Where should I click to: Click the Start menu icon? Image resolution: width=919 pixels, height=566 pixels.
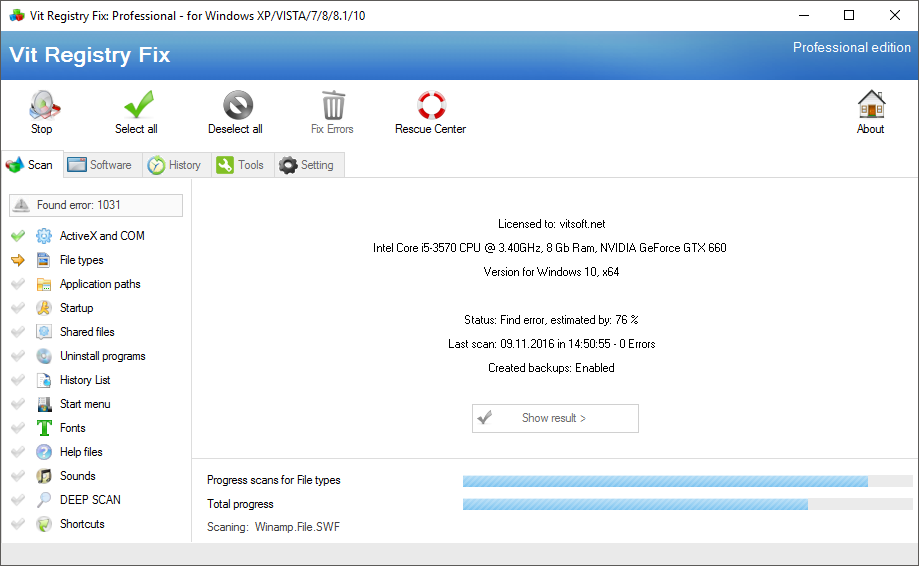[x=44, y=404]
